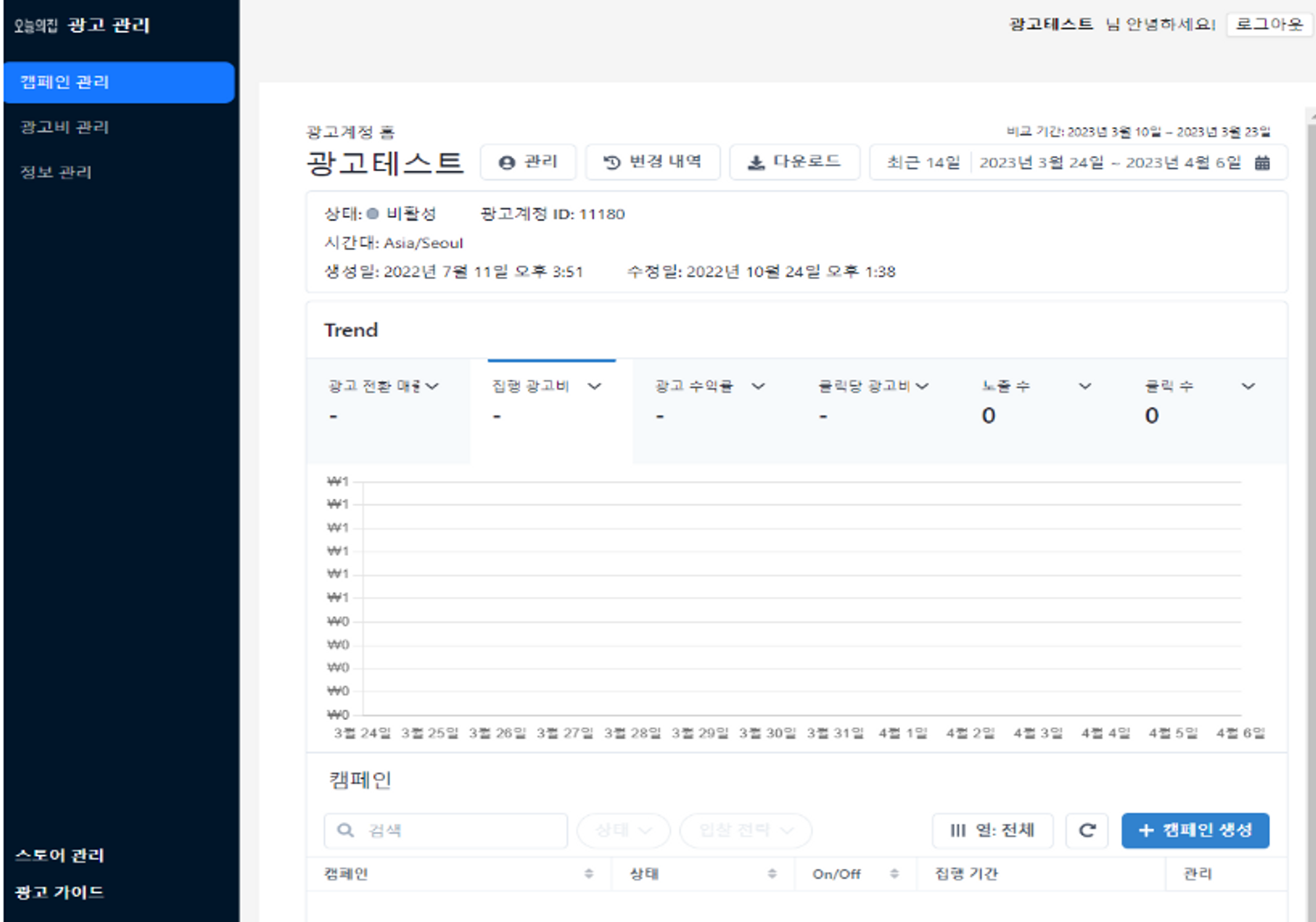Click the date range 2023년 3월 24일 – 4월 6일

[1110, 163]
